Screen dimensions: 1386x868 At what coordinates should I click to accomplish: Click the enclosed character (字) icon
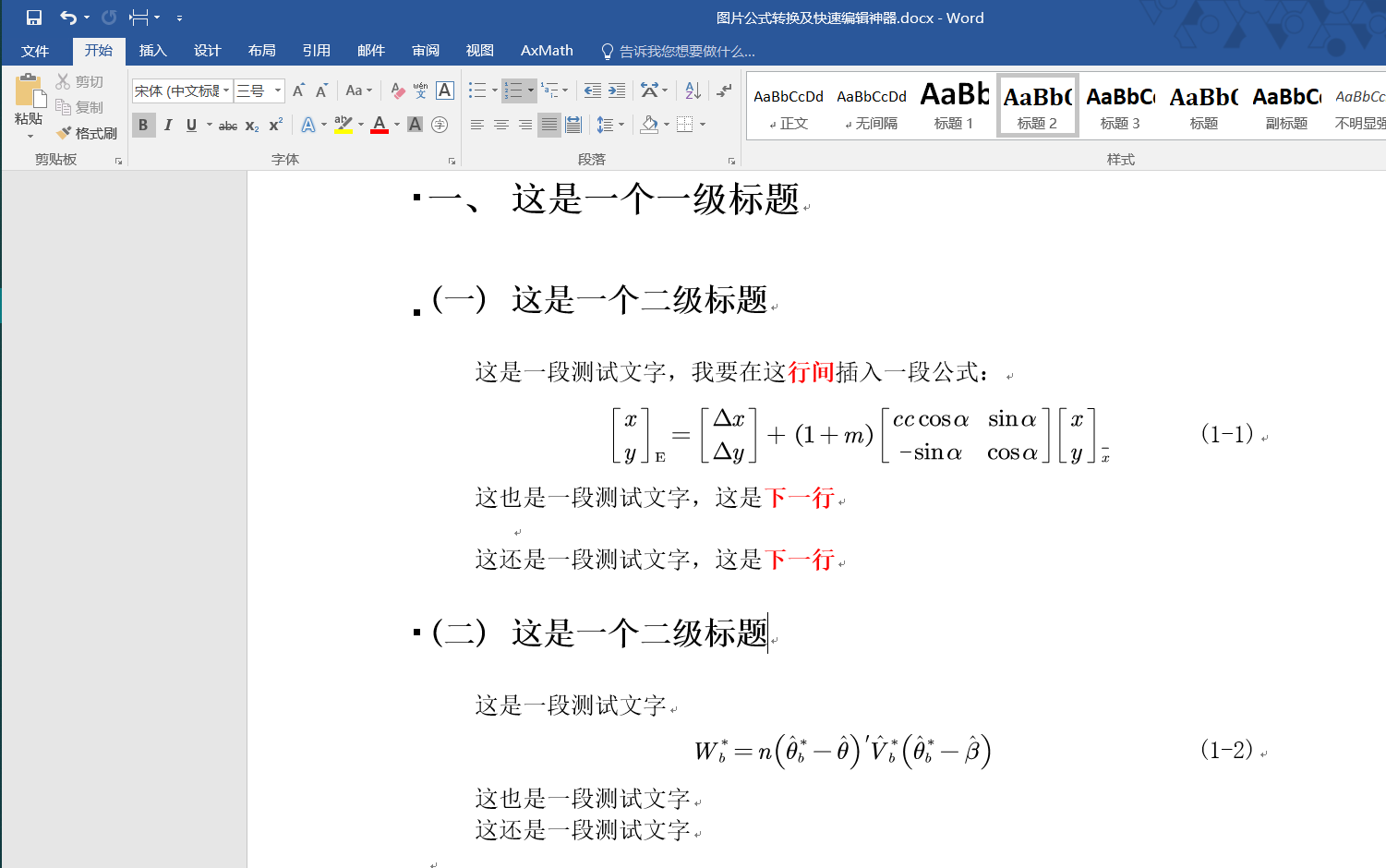440,125
